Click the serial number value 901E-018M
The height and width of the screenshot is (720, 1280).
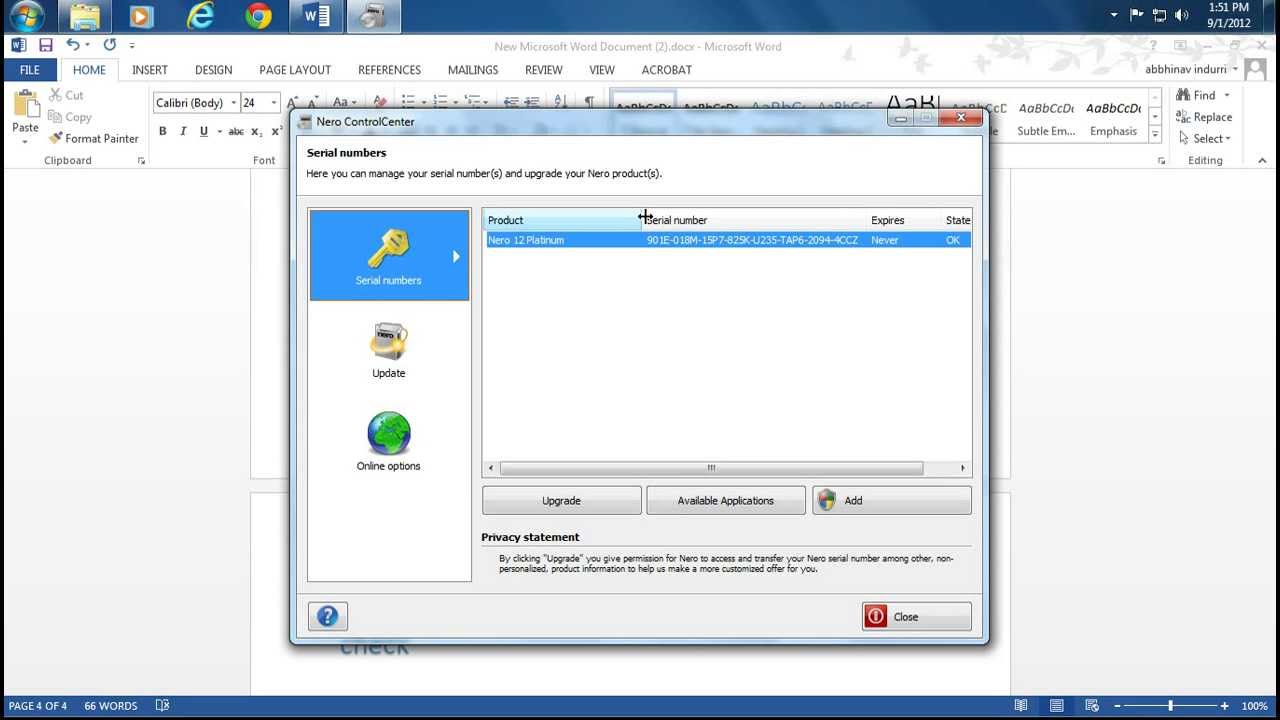point(752,240)
